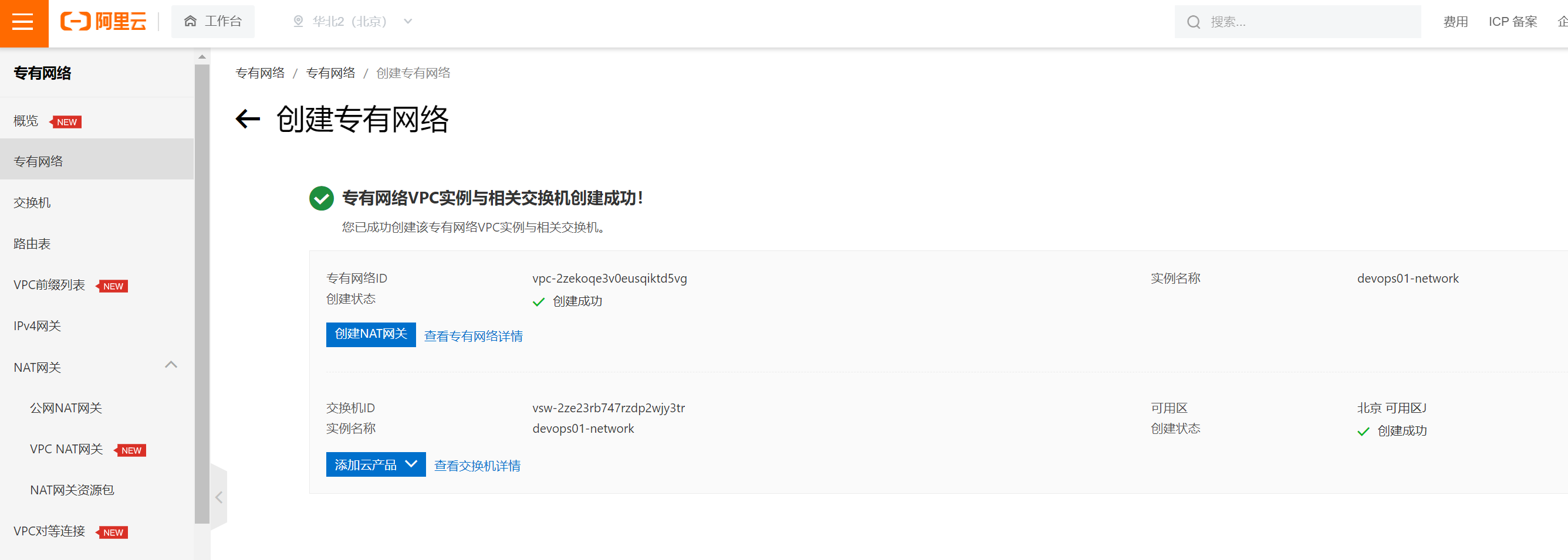Screen dimensions: 1568x560
Task: Select 交换机 in the sidebar
Action: [32, 202]
